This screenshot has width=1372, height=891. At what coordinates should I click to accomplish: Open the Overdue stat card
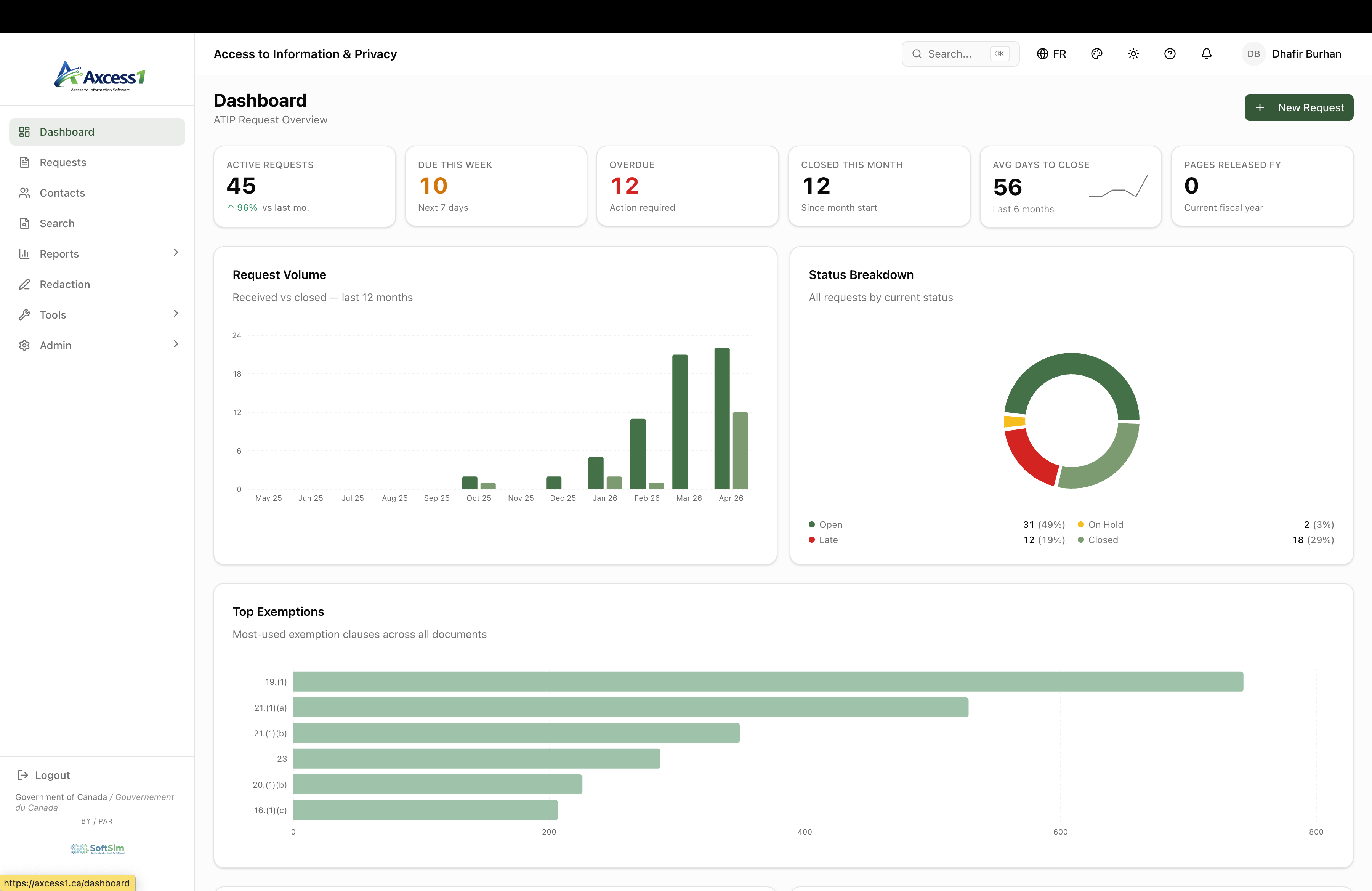(687, 186)
